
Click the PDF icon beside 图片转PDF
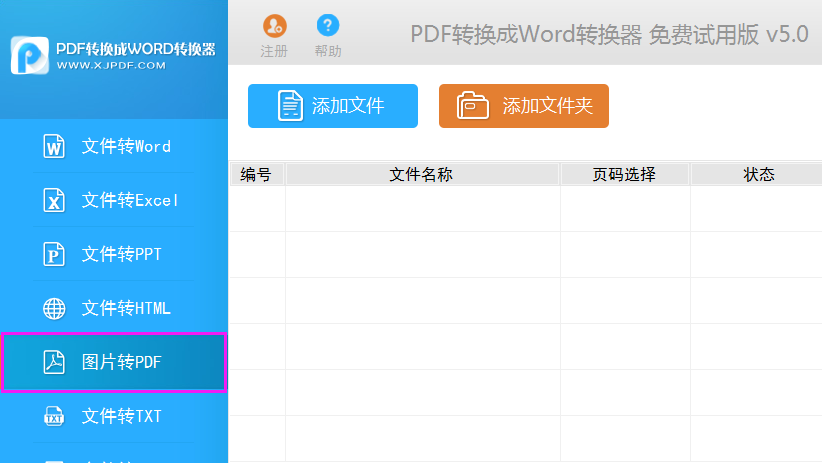tap(54, 362)
